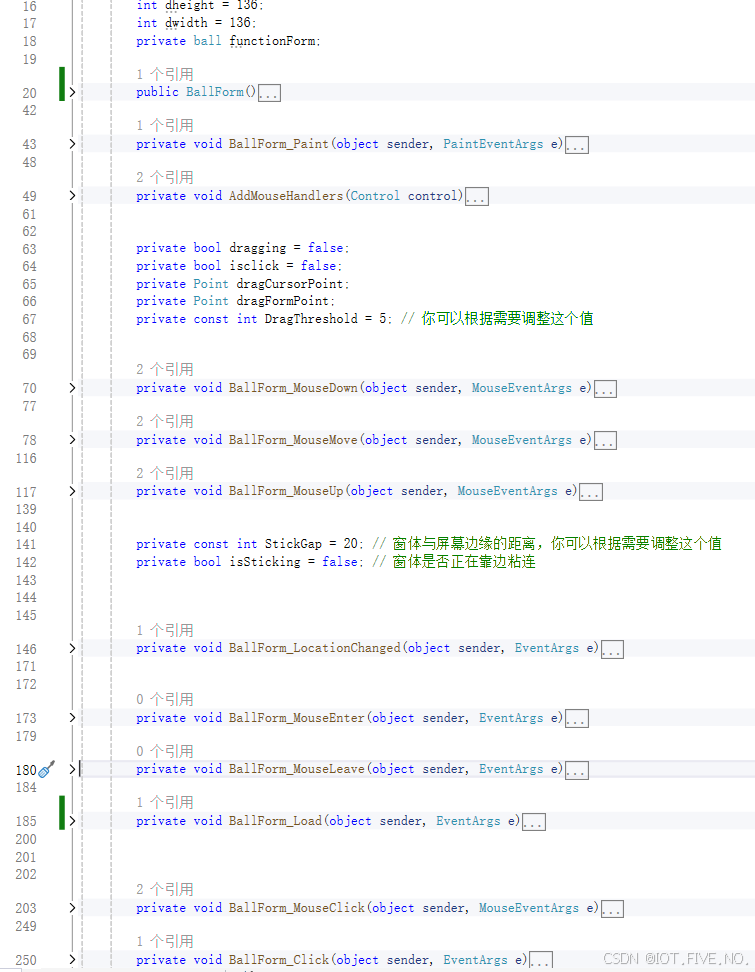Click line number 141 in the gutter
The image size is (755, 972).
pos(26,544)
